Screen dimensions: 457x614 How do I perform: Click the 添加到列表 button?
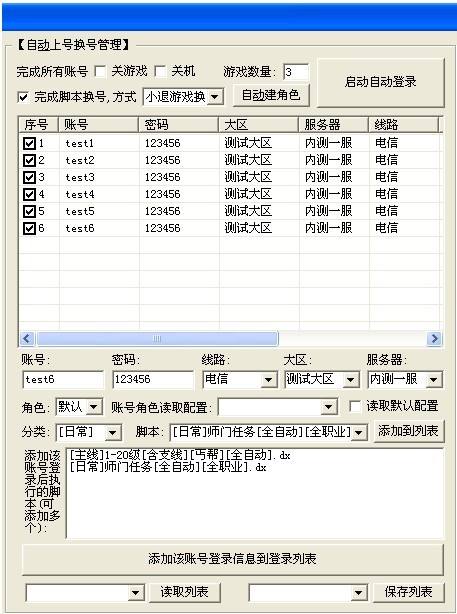pyautogui.click(x=408, y=431)
